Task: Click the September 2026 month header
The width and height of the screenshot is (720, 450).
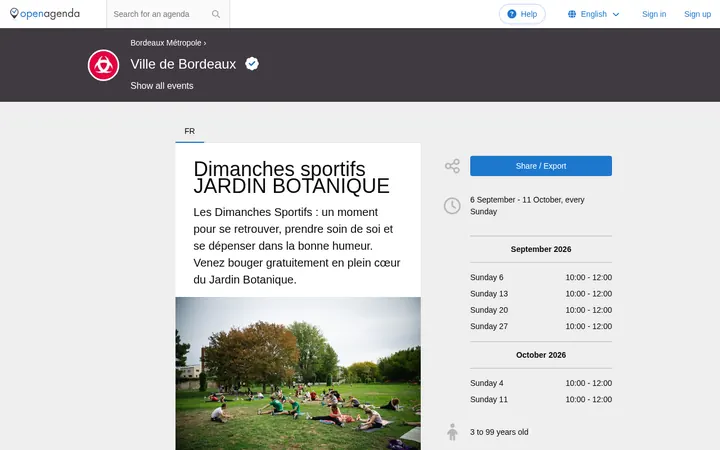Action: click(x=540, y=249)
